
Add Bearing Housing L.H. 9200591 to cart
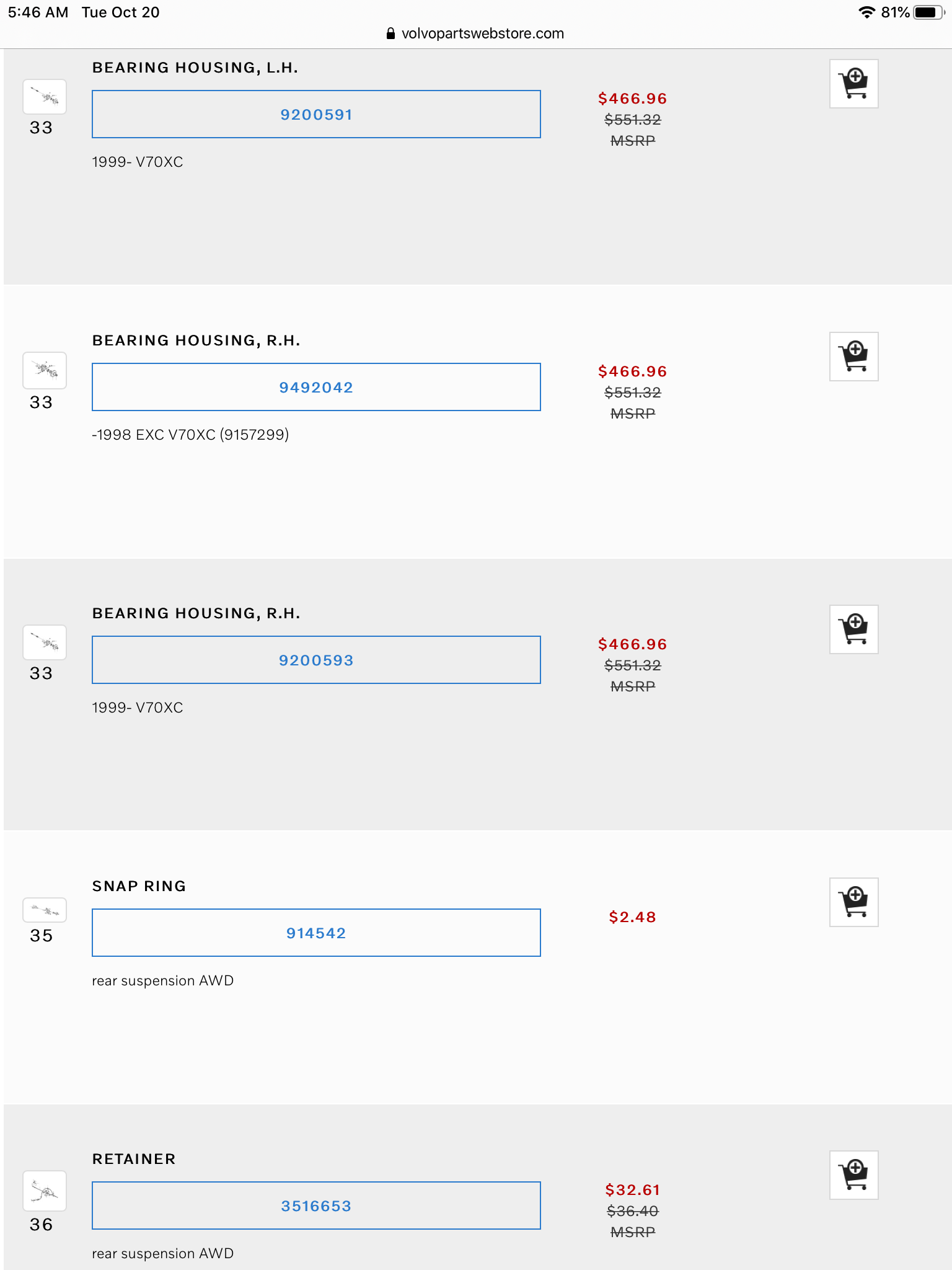[x=853, y=84]
